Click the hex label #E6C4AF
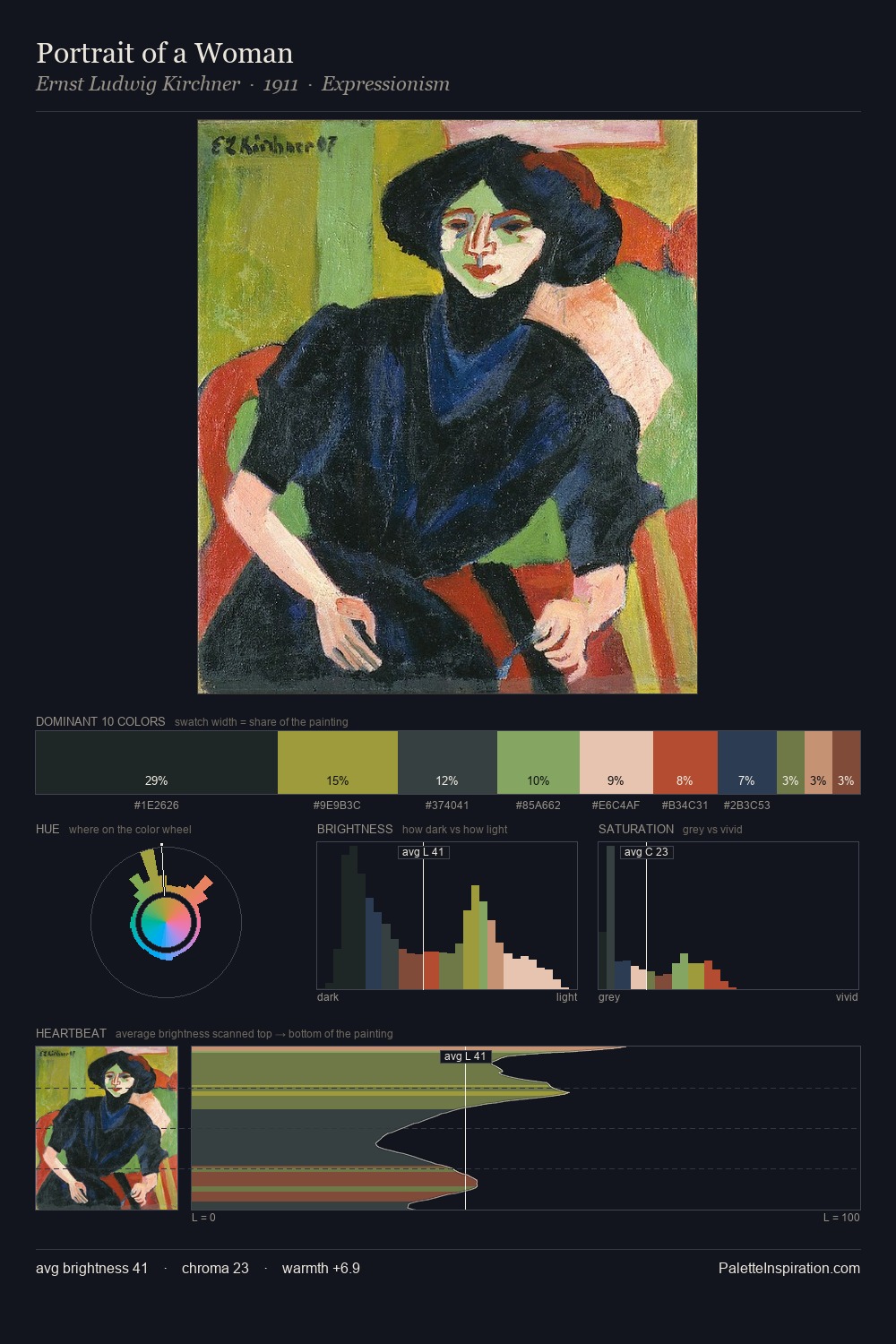Image resolution: width=896 pixels, height=1344 pixels. tap(616, 806)
